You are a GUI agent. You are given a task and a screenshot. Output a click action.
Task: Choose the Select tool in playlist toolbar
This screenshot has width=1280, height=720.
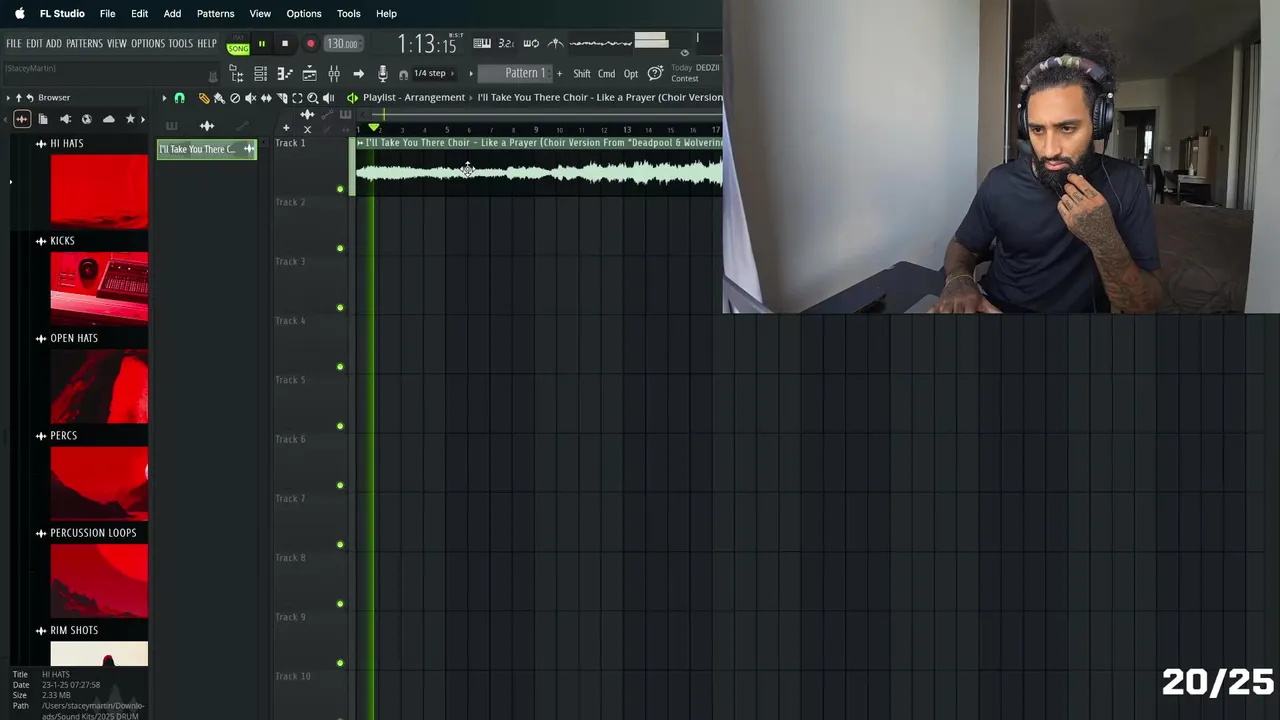[x=297, y=98]
